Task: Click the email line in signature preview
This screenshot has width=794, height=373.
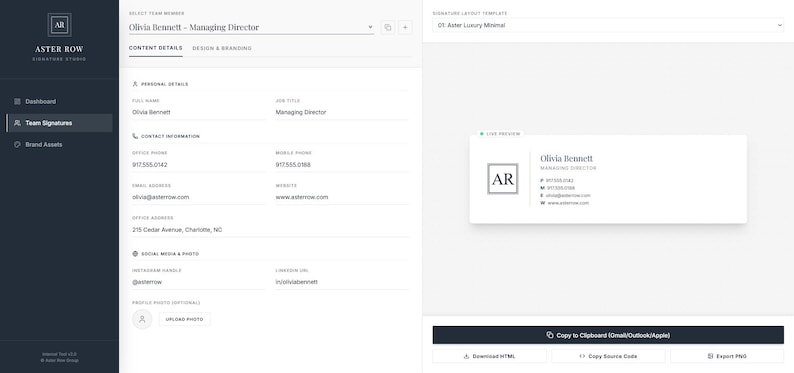Action: click(x=565, y=195)
